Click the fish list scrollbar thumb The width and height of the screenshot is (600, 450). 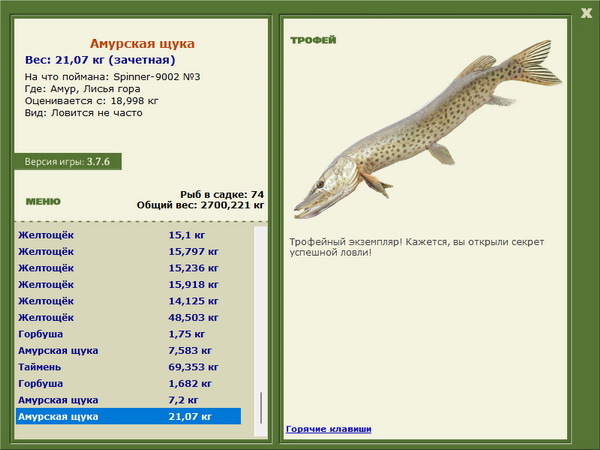click(261, 408)
